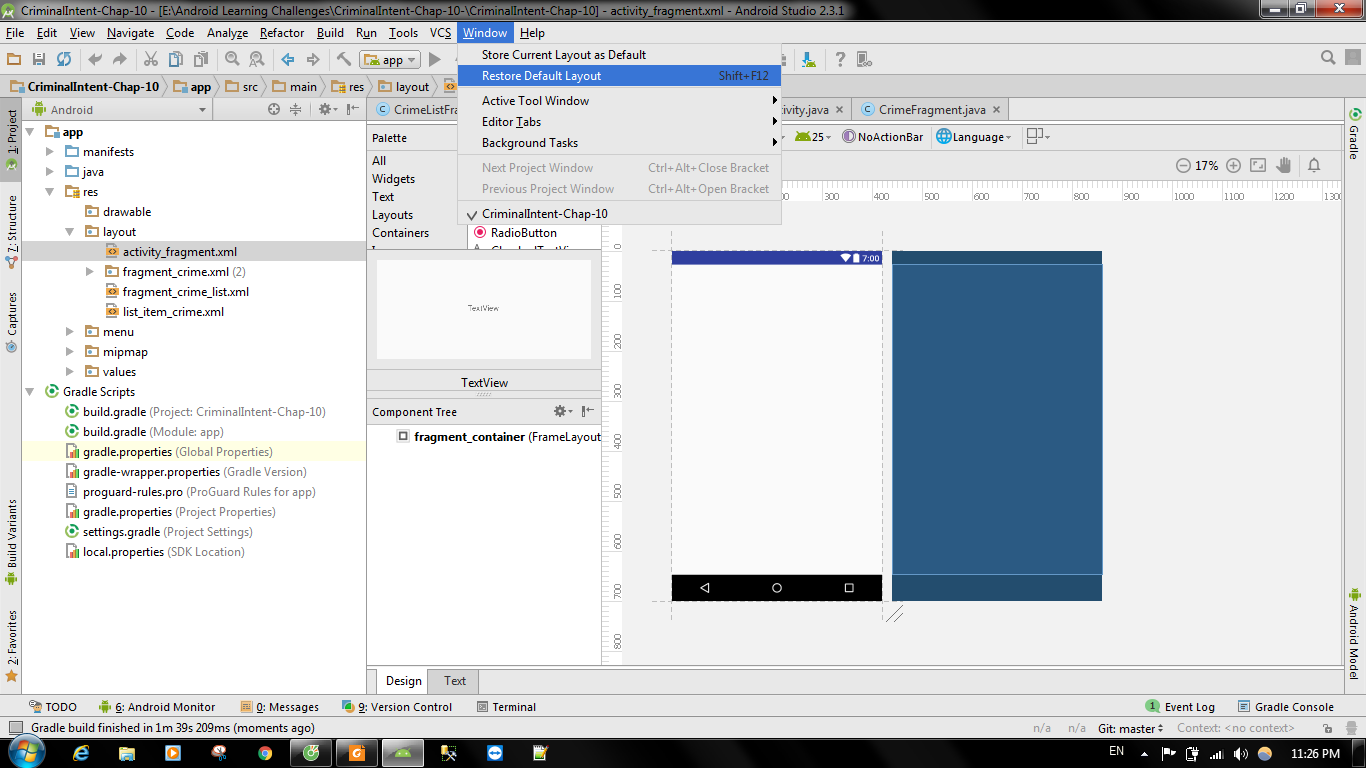Click the Zoom to Fit Screen icon
The width and height of the screenshot is (1366, 768).
[1258, 166]
